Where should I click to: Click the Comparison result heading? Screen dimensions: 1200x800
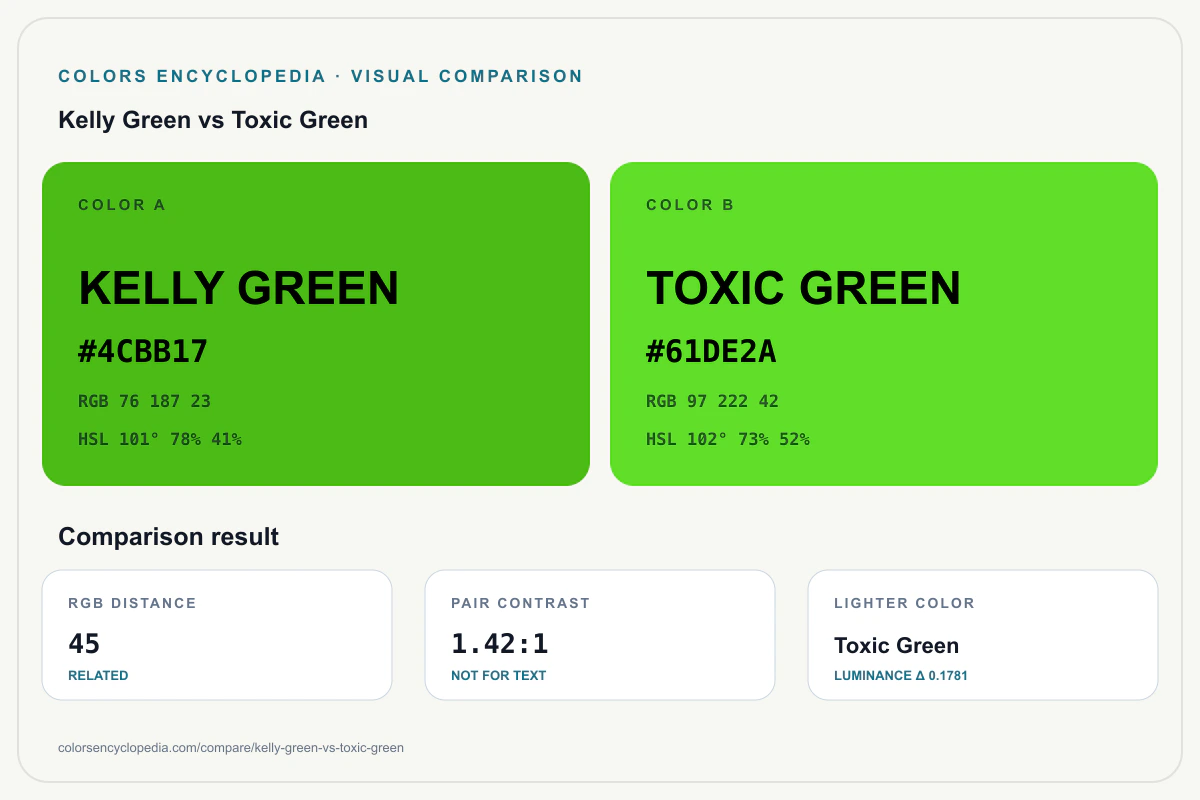pos(169,537)
